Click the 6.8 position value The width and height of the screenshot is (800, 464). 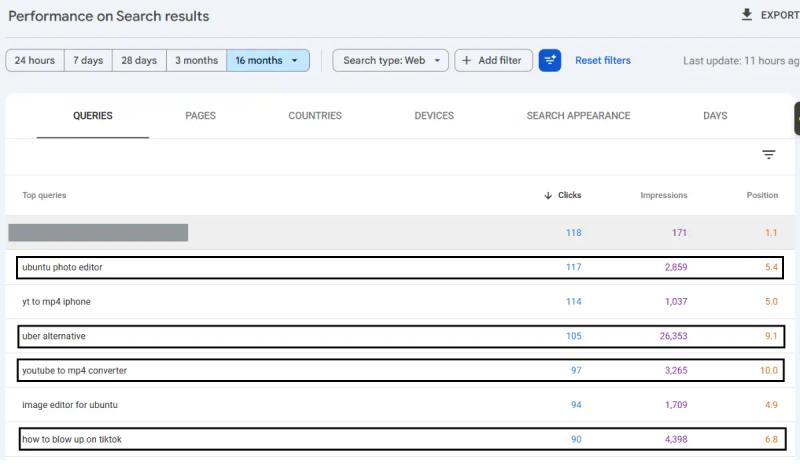click(771, 439)
